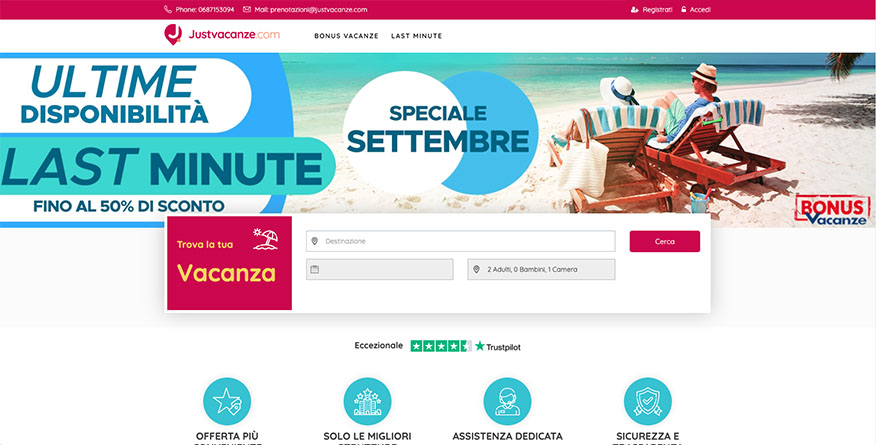Click the beach umbrella icon
Image resolution: width=876 pixels, height=445 pixels.
[265, 239]
